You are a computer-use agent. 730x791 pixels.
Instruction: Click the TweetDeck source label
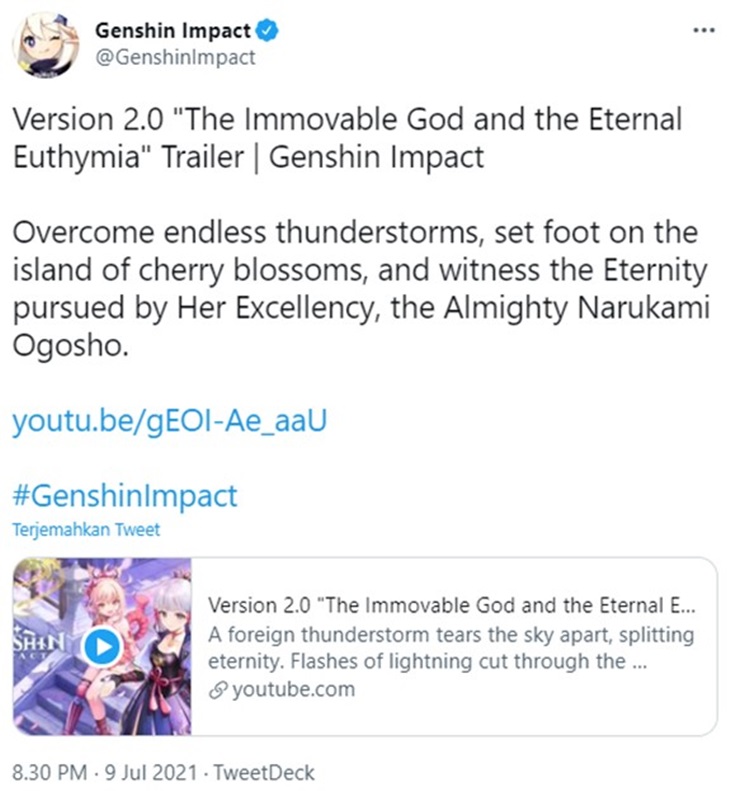[264, 773]
